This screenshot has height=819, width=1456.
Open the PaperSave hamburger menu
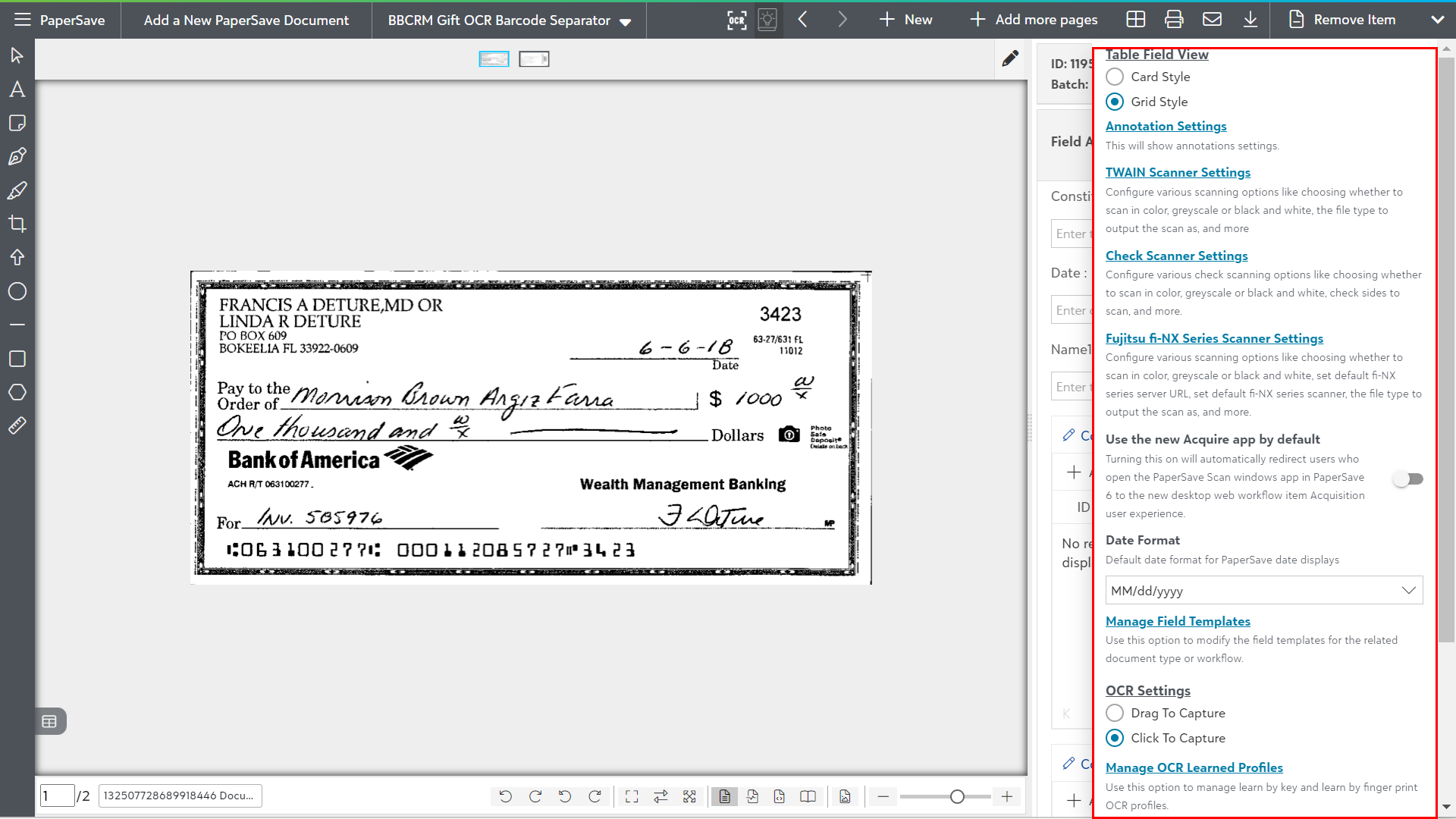point(23,20)
